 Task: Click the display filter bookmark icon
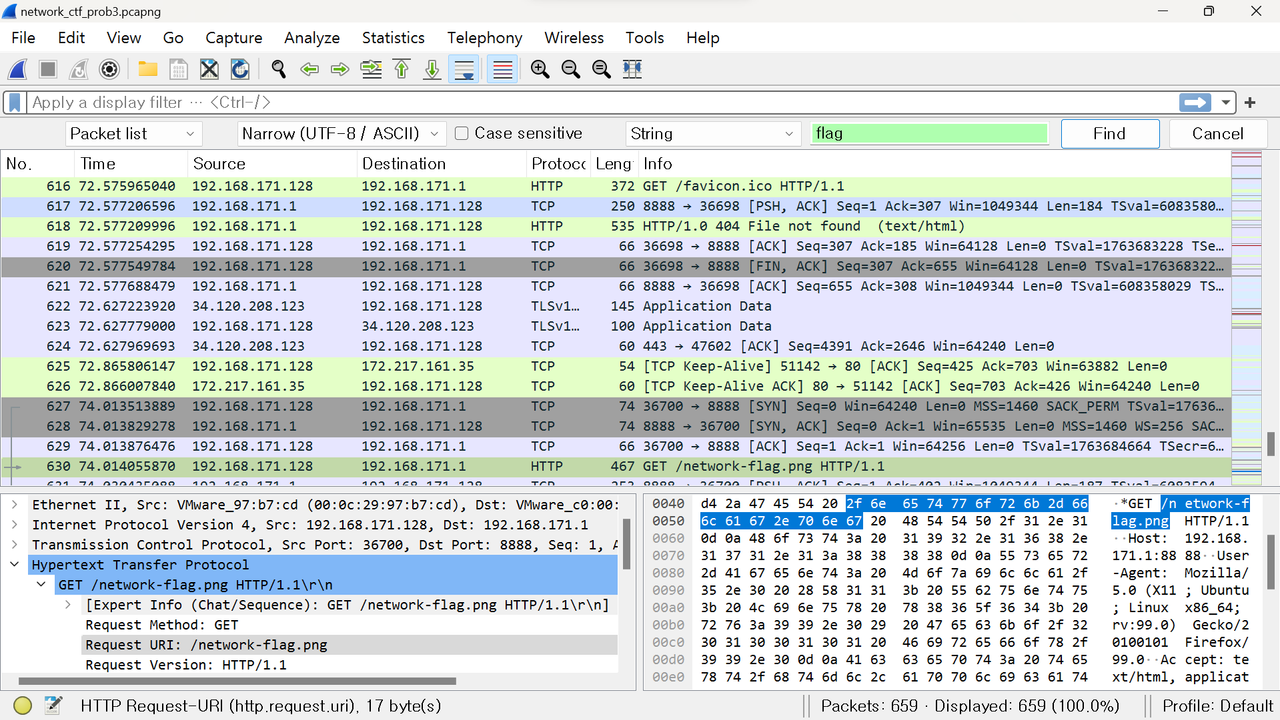pyautogui.click(x=15, y=102)
